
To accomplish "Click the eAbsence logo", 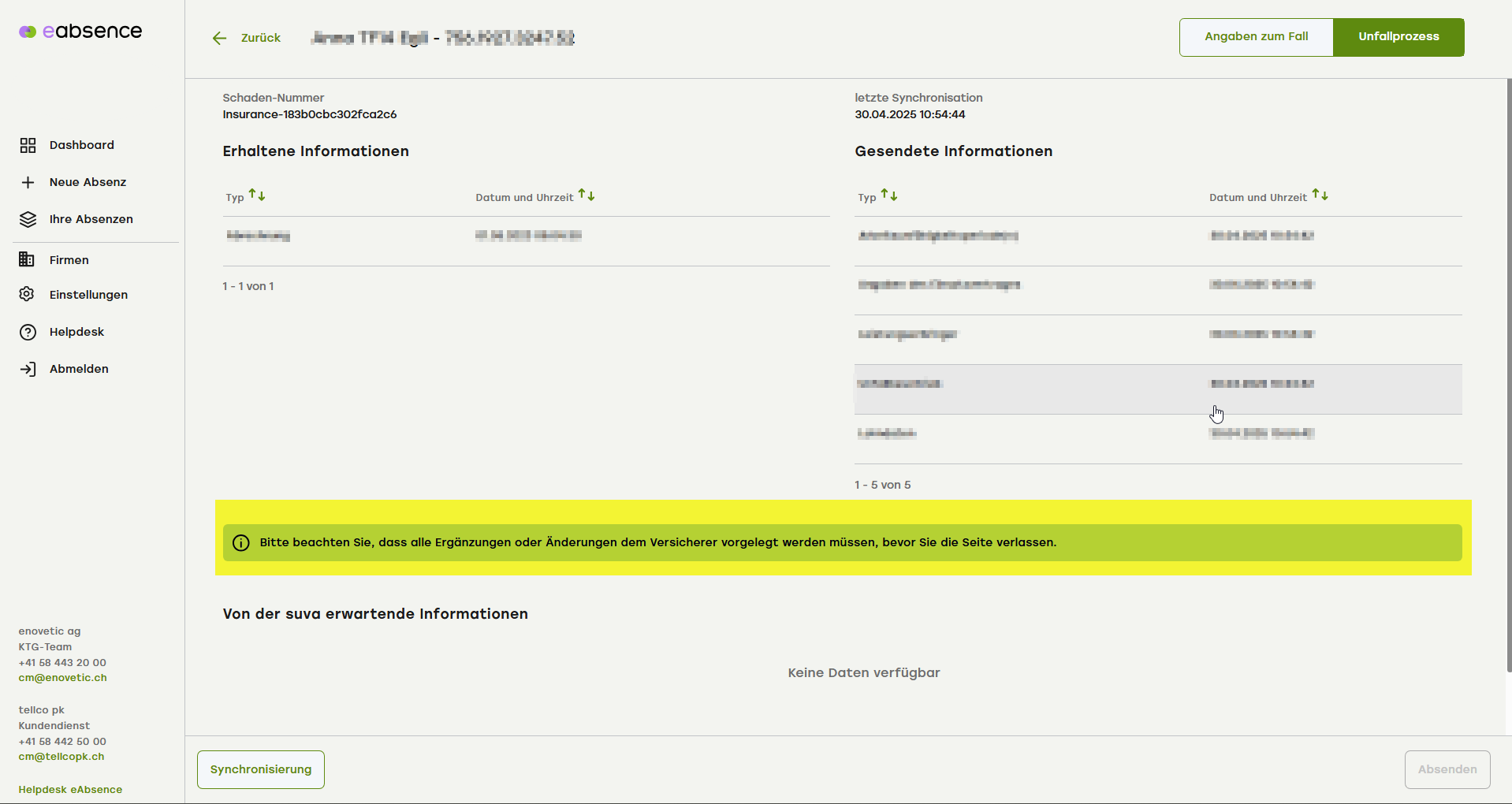I will 80,32.
